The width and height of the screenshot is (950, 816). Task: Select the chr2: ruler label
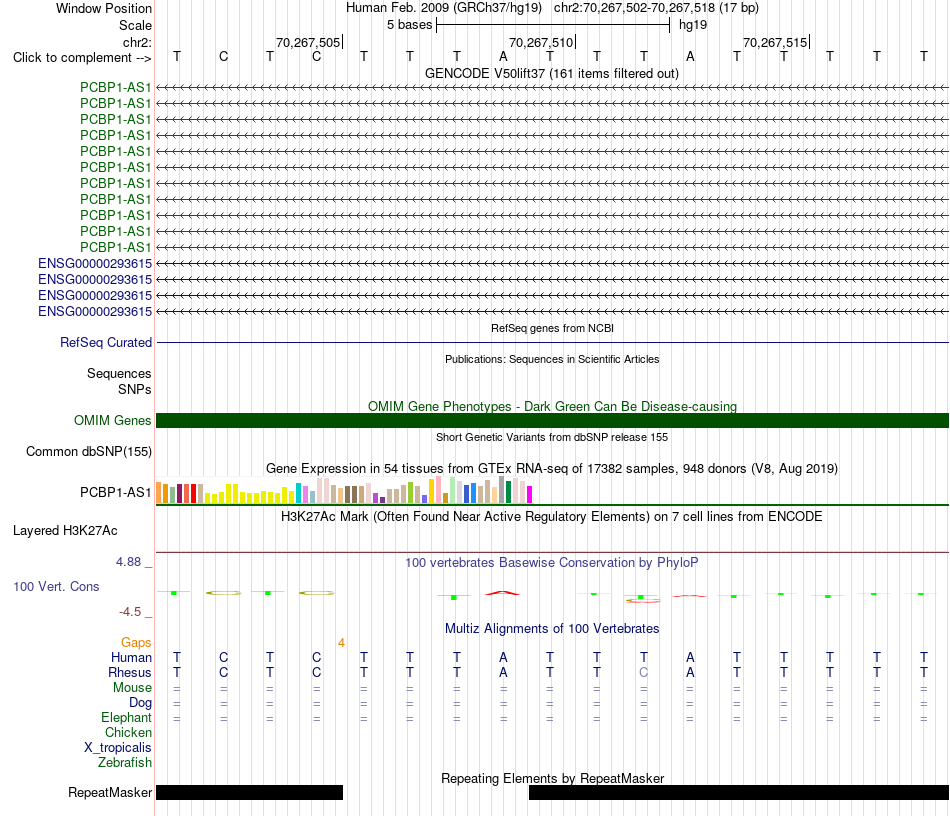pyautogui.click(x=137, y=42)
